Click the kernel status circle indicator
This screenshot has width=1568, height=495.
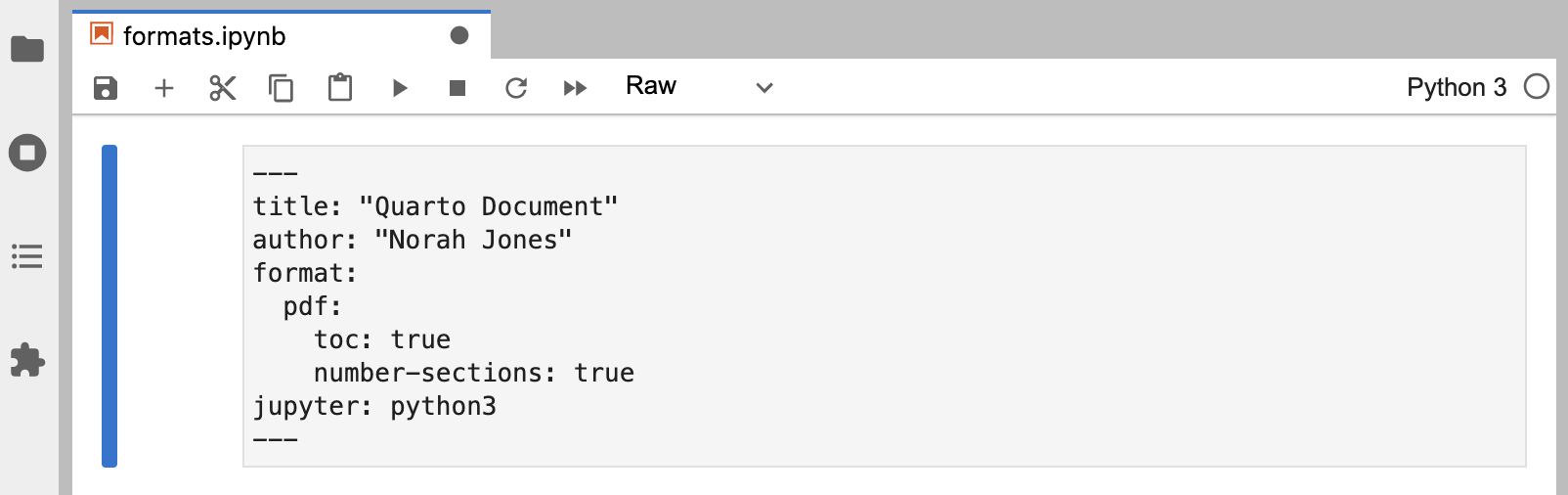(1537, 87)
